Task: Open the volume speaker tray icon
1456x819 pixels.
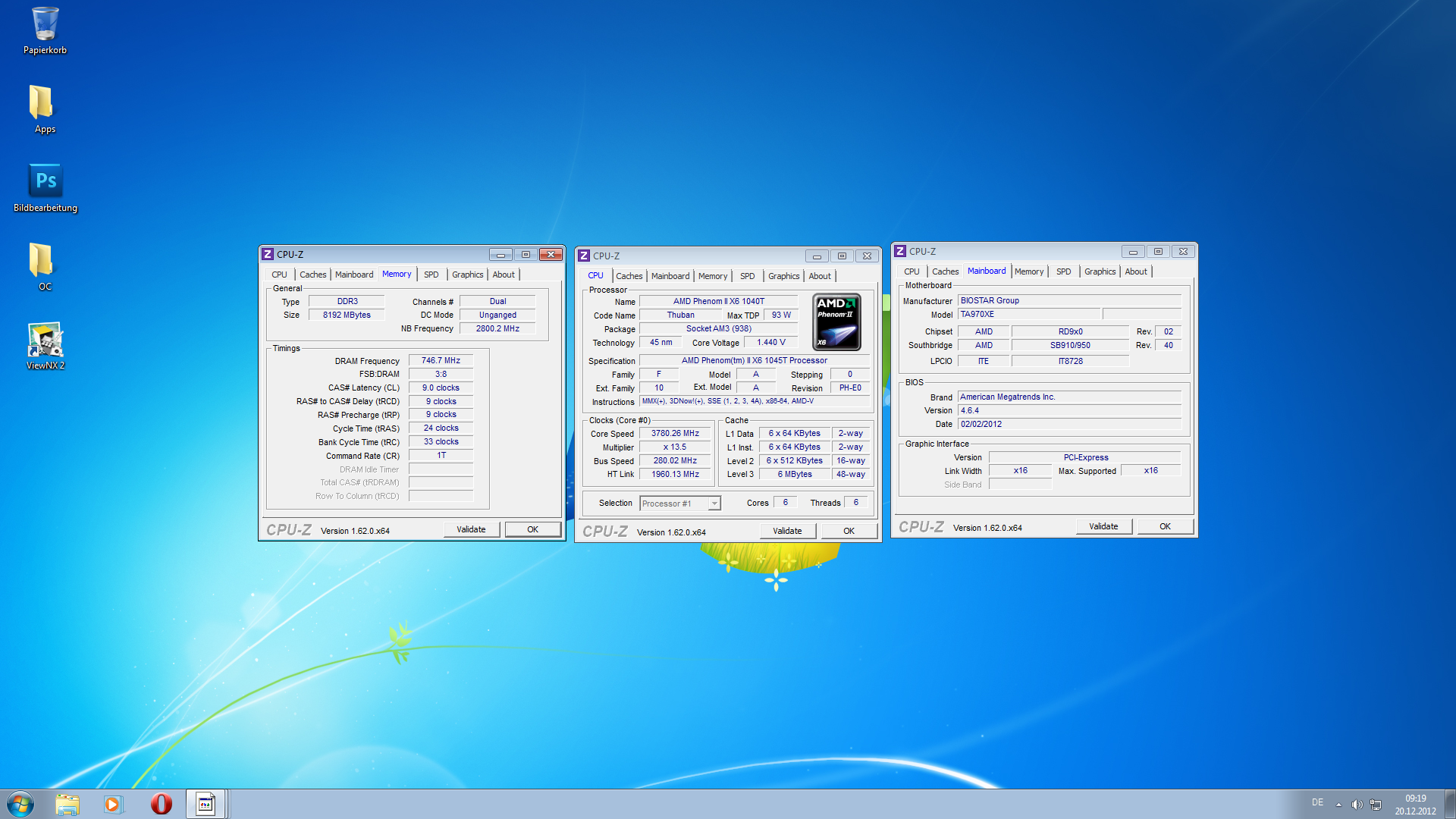Action: (x=1357, y=804)
